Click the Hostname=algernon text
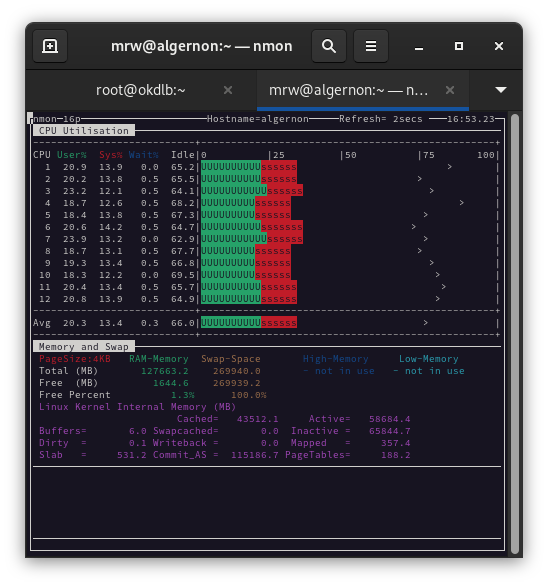The image size is (548, 586). tap(258, 119)
